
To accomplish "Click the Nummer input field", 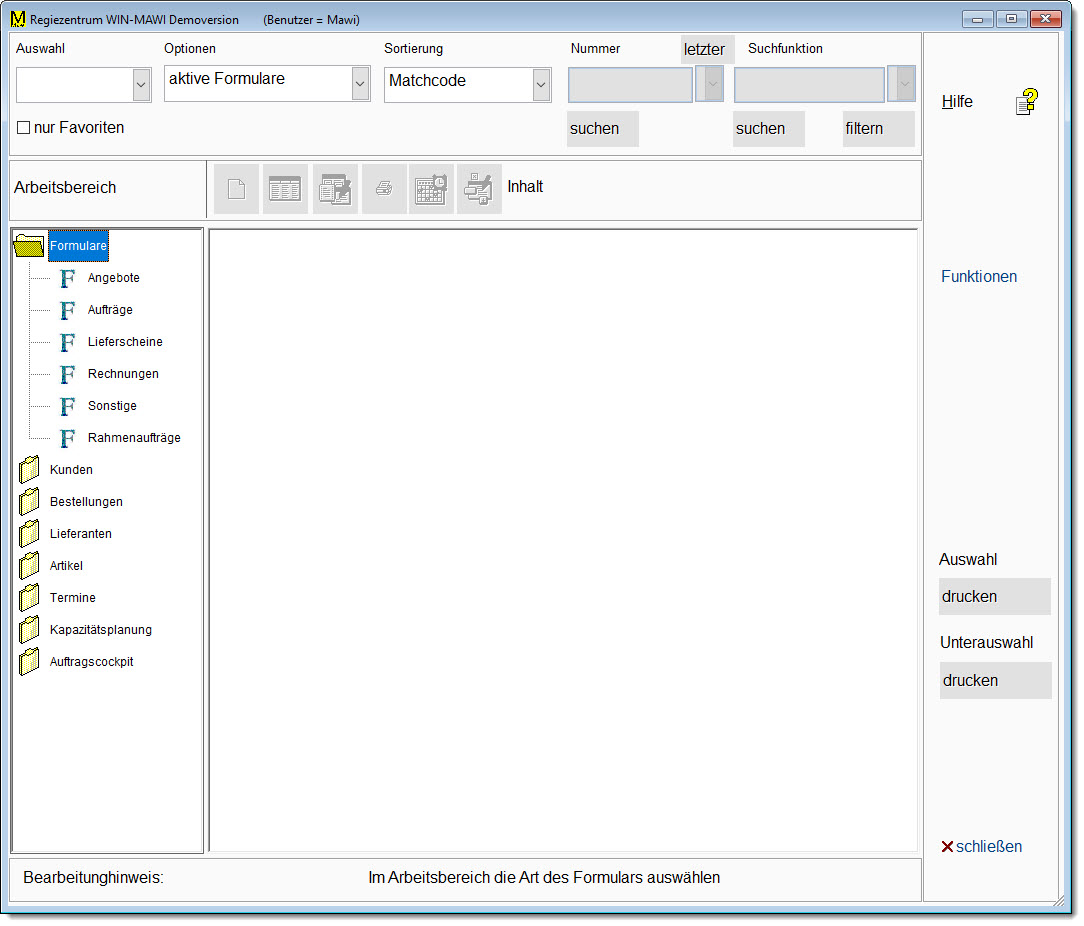I will point(630,86).
